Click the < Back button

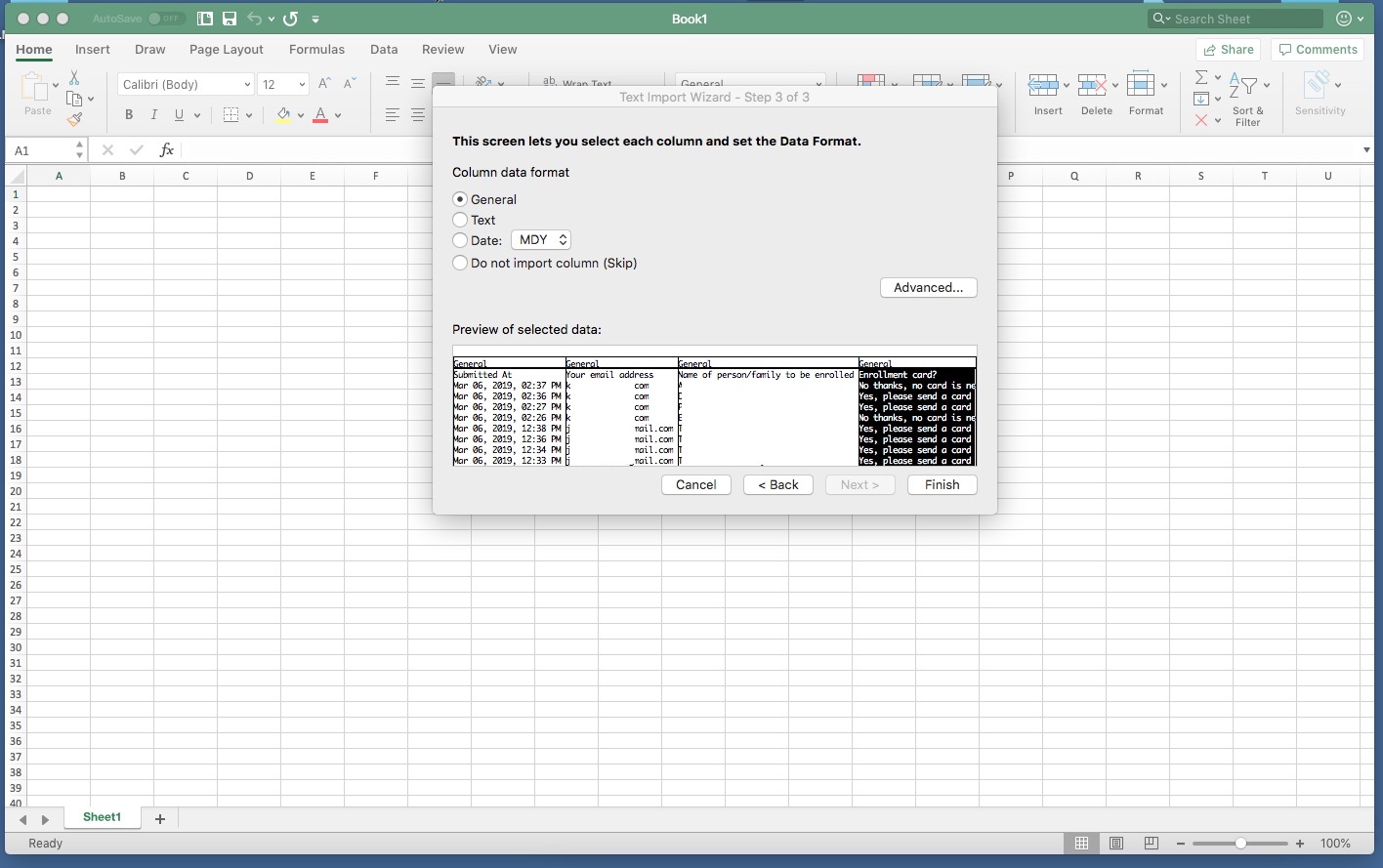pyautogui.click(x=778, y=484)
